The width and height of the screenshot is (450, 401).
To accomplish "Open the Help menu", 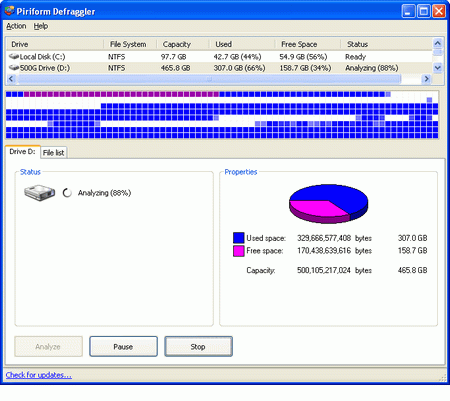I will point(41,26).
